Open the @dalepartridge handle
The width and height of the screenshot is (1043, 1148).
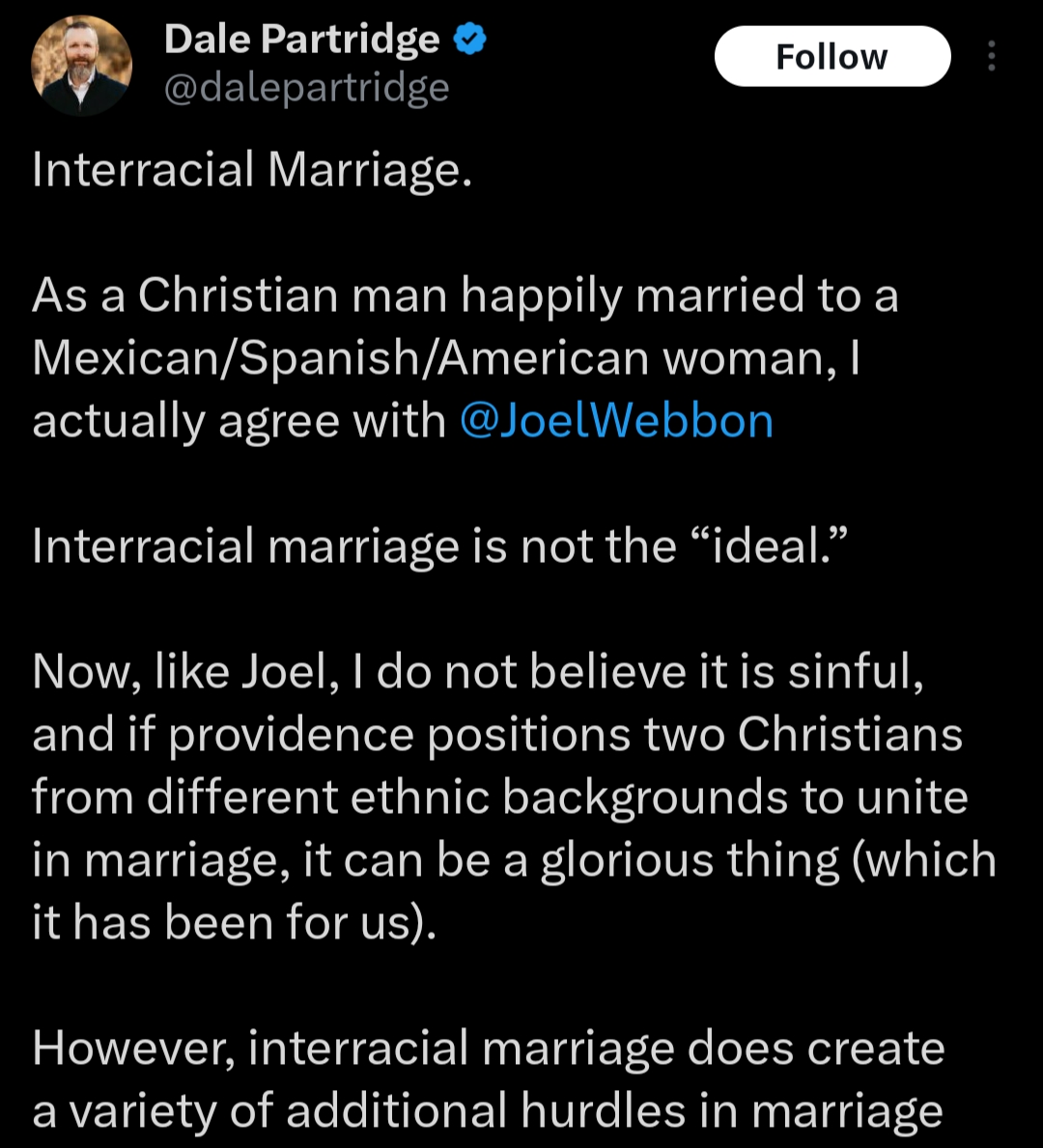click(306, 89)
